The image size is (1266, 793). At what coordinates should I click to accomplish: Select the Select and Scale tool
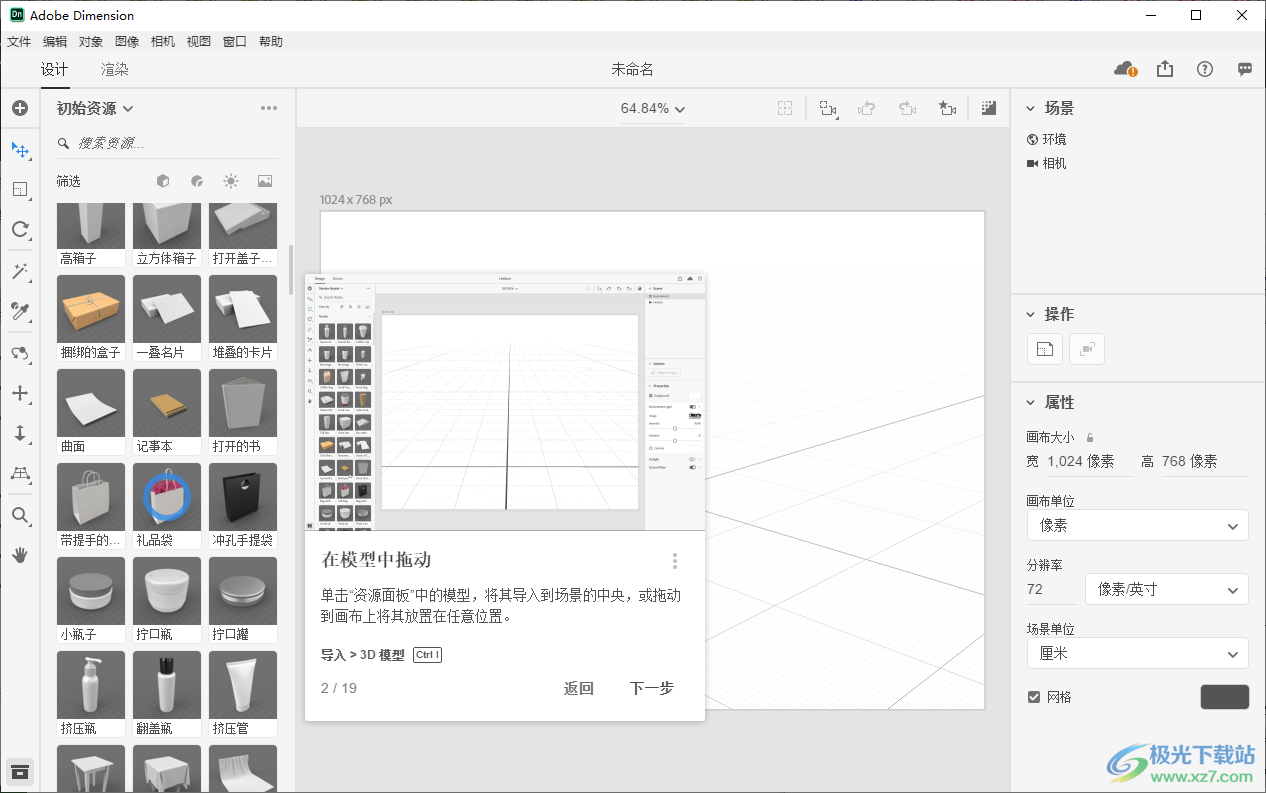(x=20, y=189)
